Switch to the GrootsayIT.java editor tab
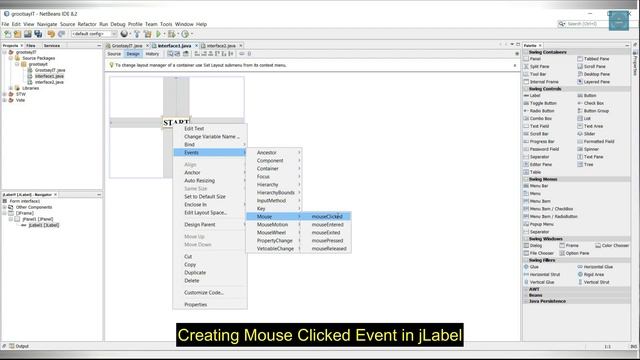 point(127,46)
